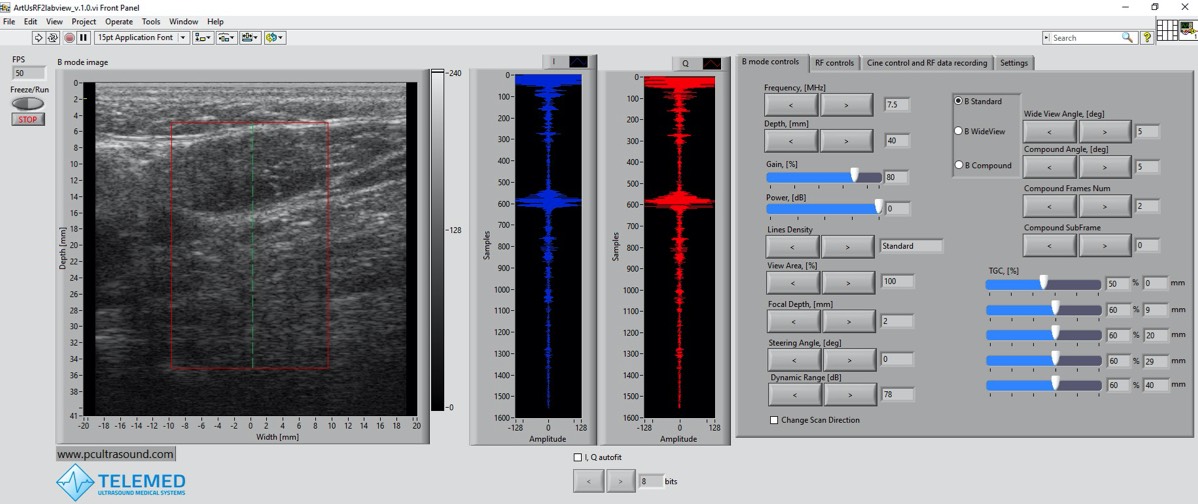
Task: Increase Wide View Angle with the > button
Action: [x=1105, y=131]
